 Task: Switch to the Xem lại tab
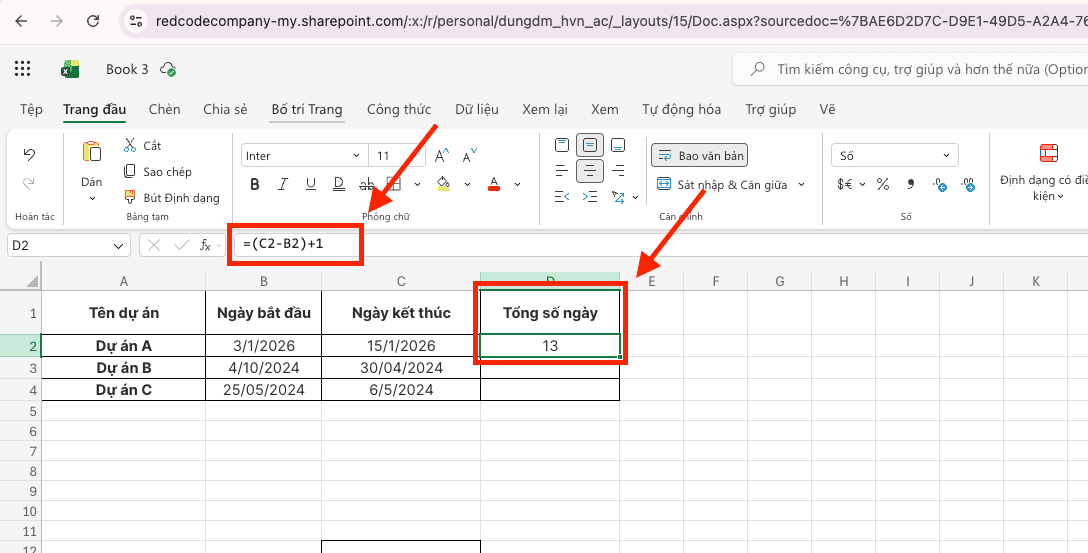pyautogui.click(x=545, y=109)
